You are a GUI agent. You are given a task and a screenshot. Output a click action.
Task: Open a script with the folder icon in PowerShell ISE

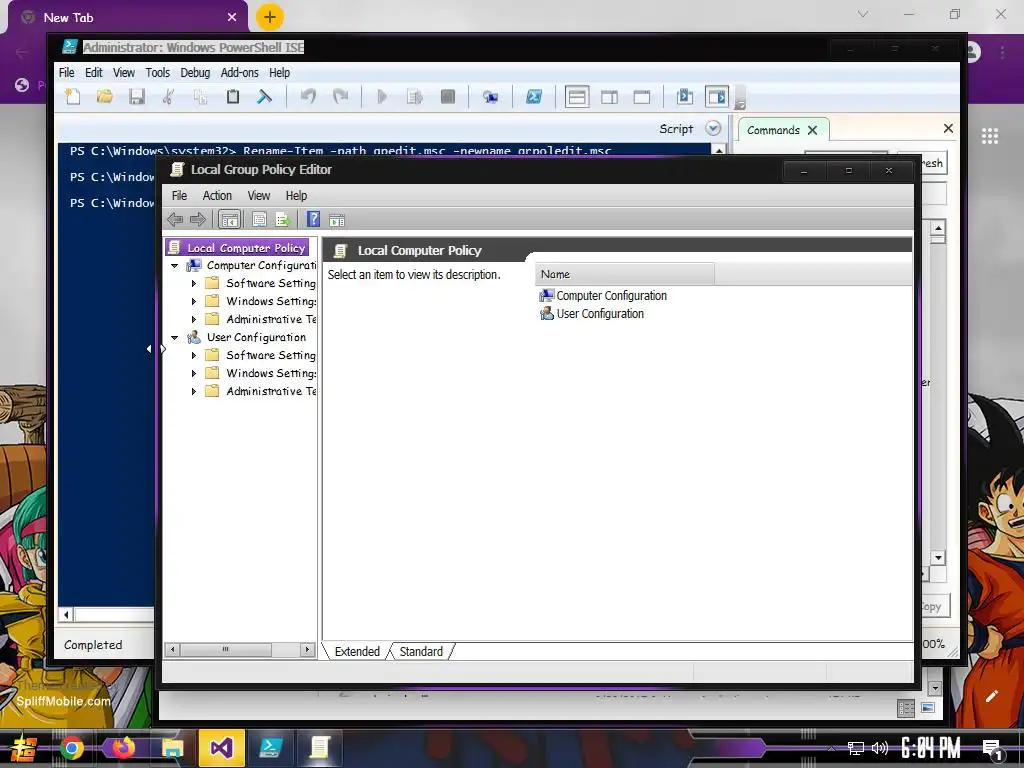[x=104, y=97]
